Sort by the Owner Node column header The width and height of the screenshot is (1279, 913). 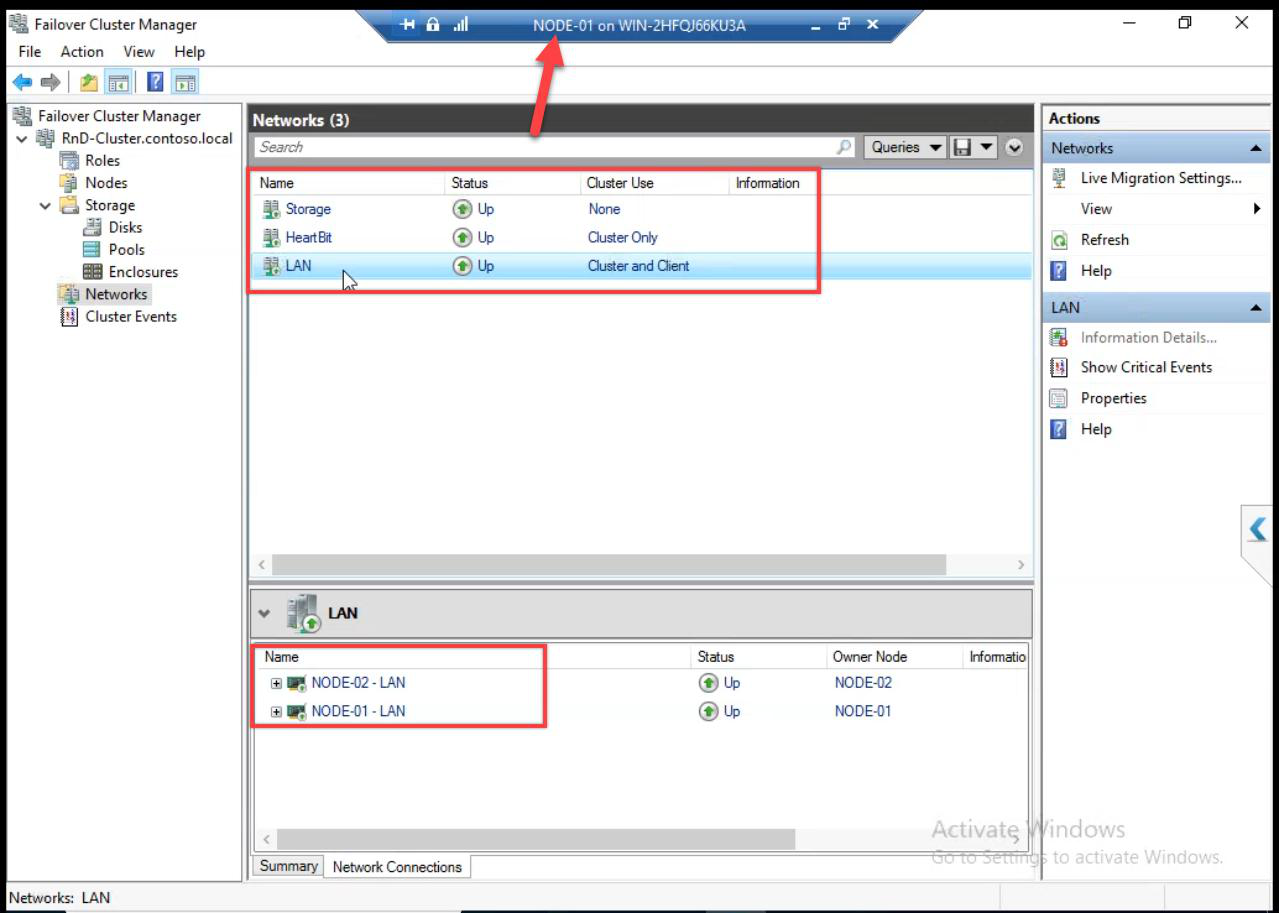[x=895, y=657]
